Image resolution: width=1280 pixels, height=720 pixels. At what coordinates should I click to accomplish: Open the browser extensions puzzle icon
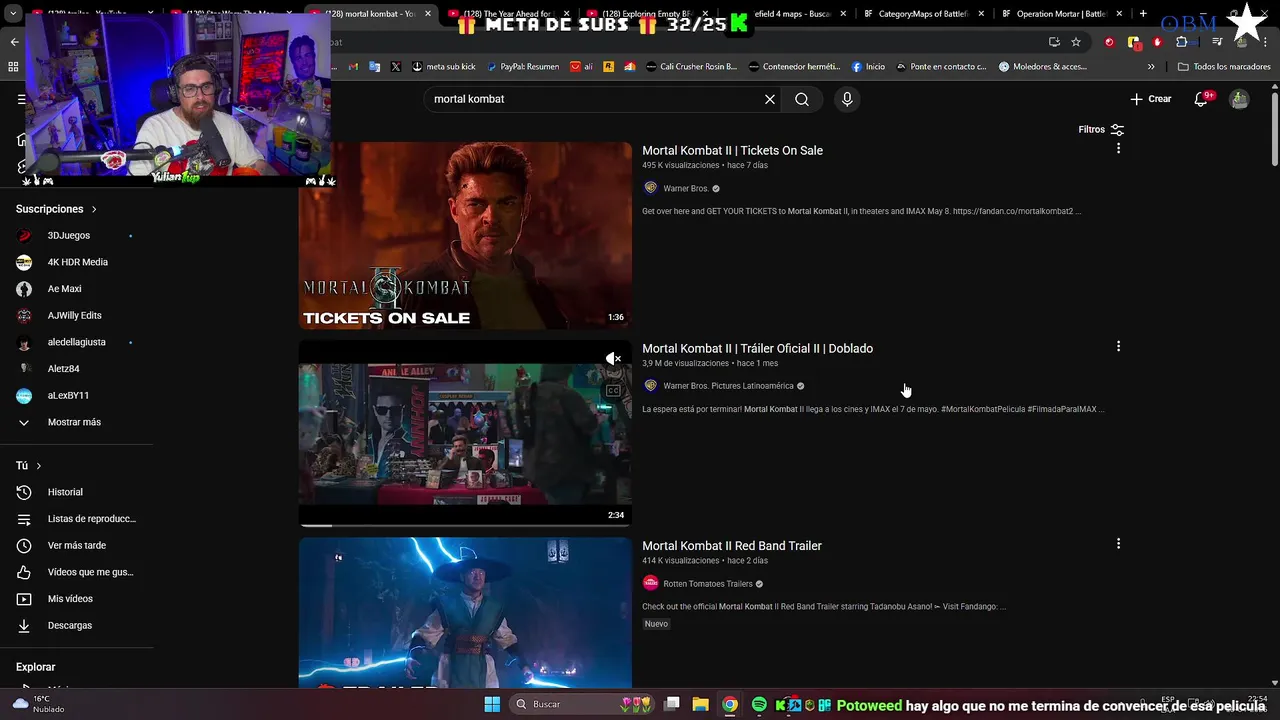[x=1182, y=42]
